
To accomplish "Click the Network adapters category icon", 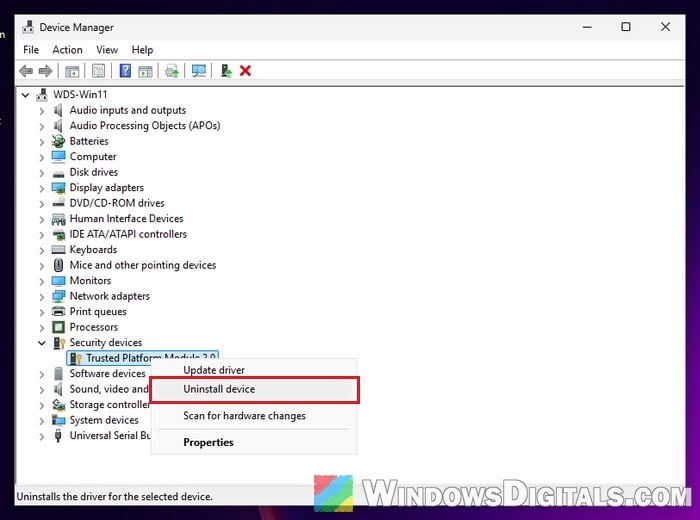I will point(58,296).
